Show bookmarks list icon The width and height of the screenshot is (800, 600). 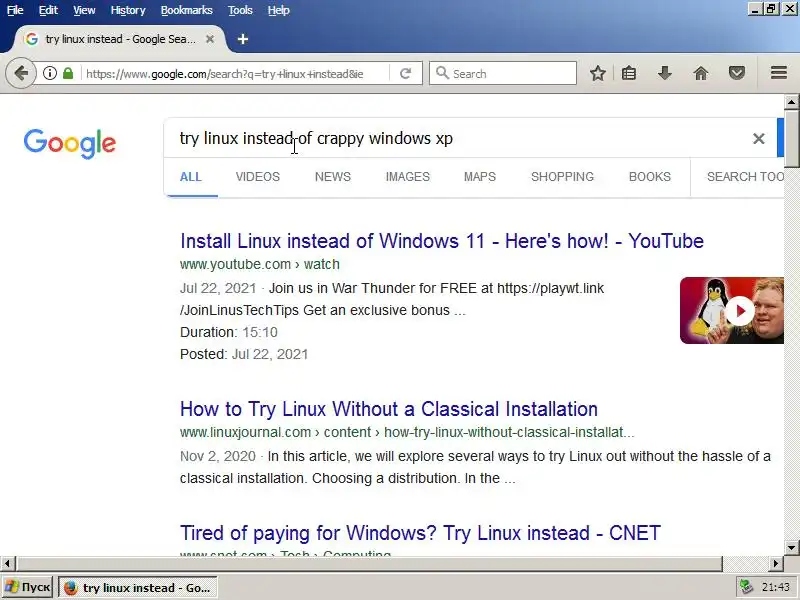tap(629, 73)
